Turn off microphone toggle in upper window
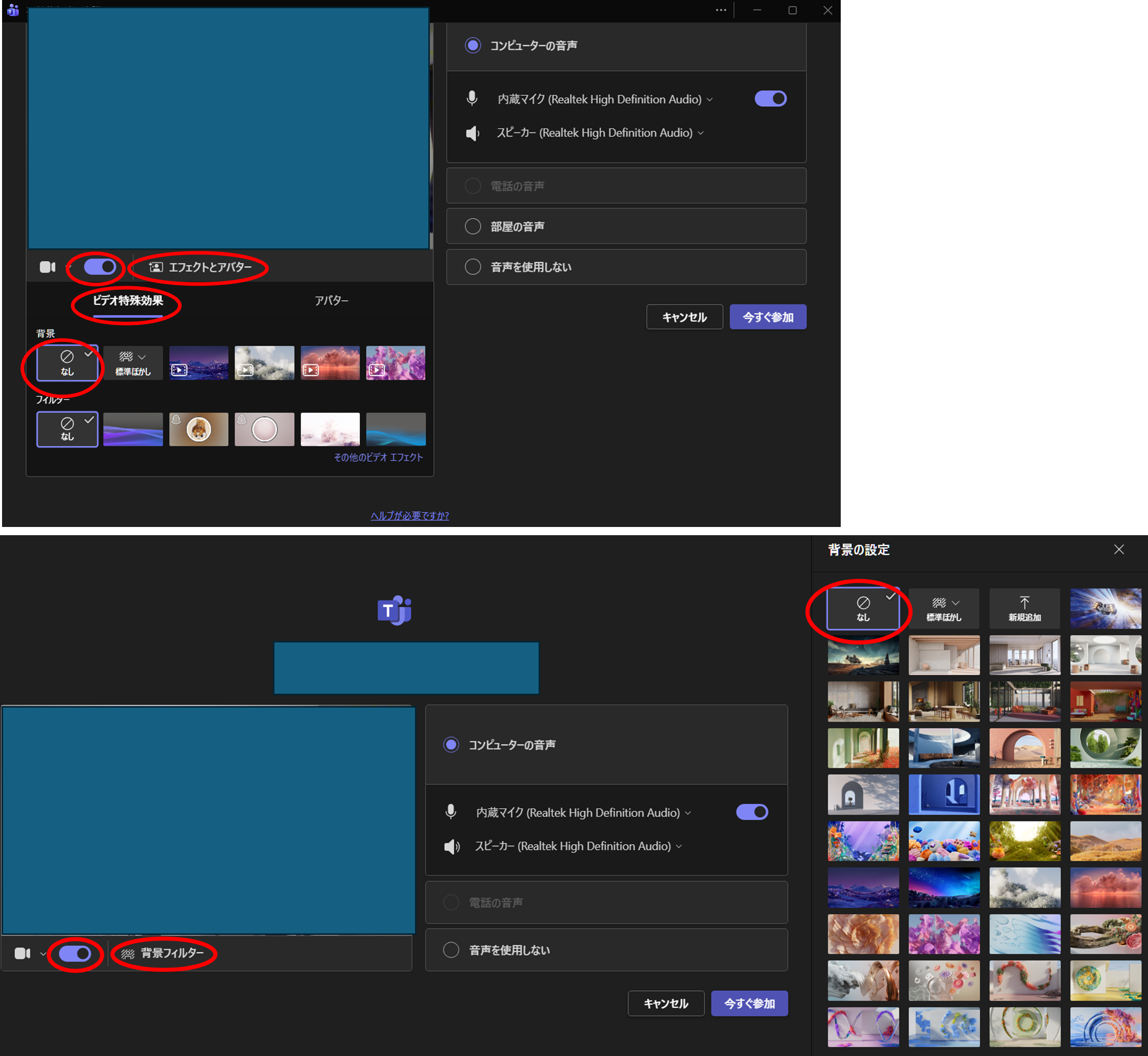The height and width of the screenshot is (1056, 1148). [x=770, y=99]
